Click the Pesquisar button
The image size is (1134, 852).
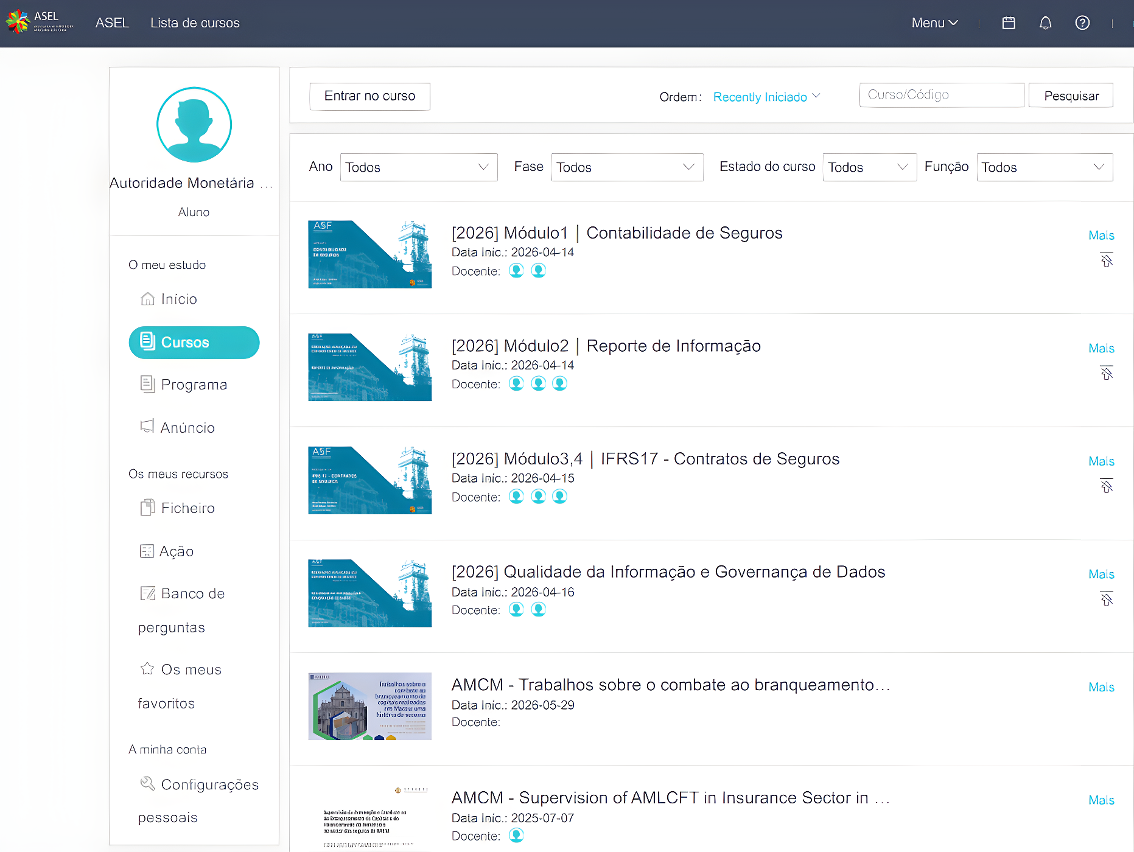click(1071, 96)
